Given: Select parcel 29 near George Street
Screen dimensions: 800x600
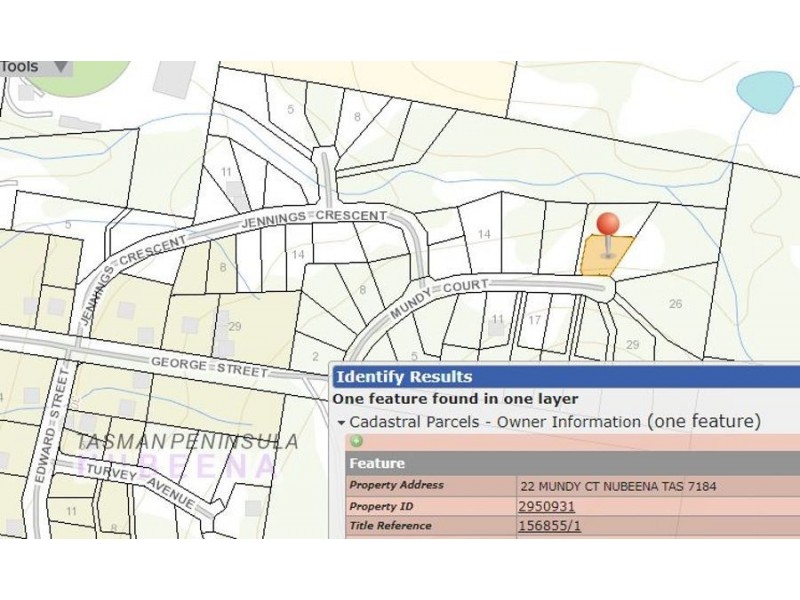Looking at the screenshot, I should coord(235,327).
